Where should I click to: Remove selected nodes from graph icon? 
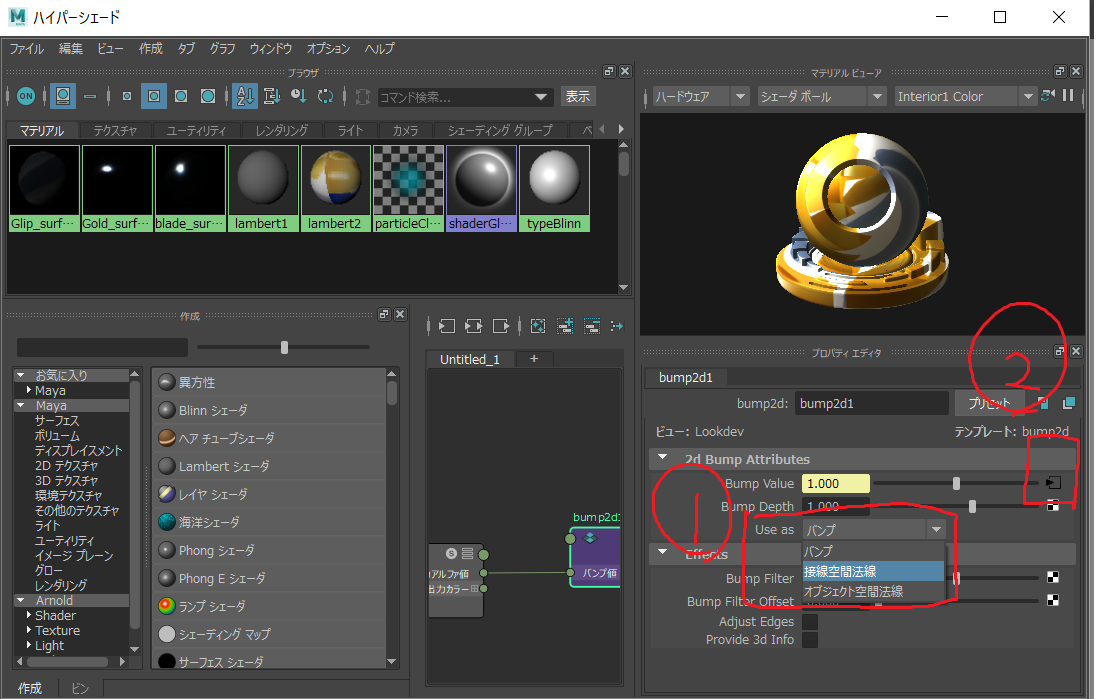click(x=592, y=326)
